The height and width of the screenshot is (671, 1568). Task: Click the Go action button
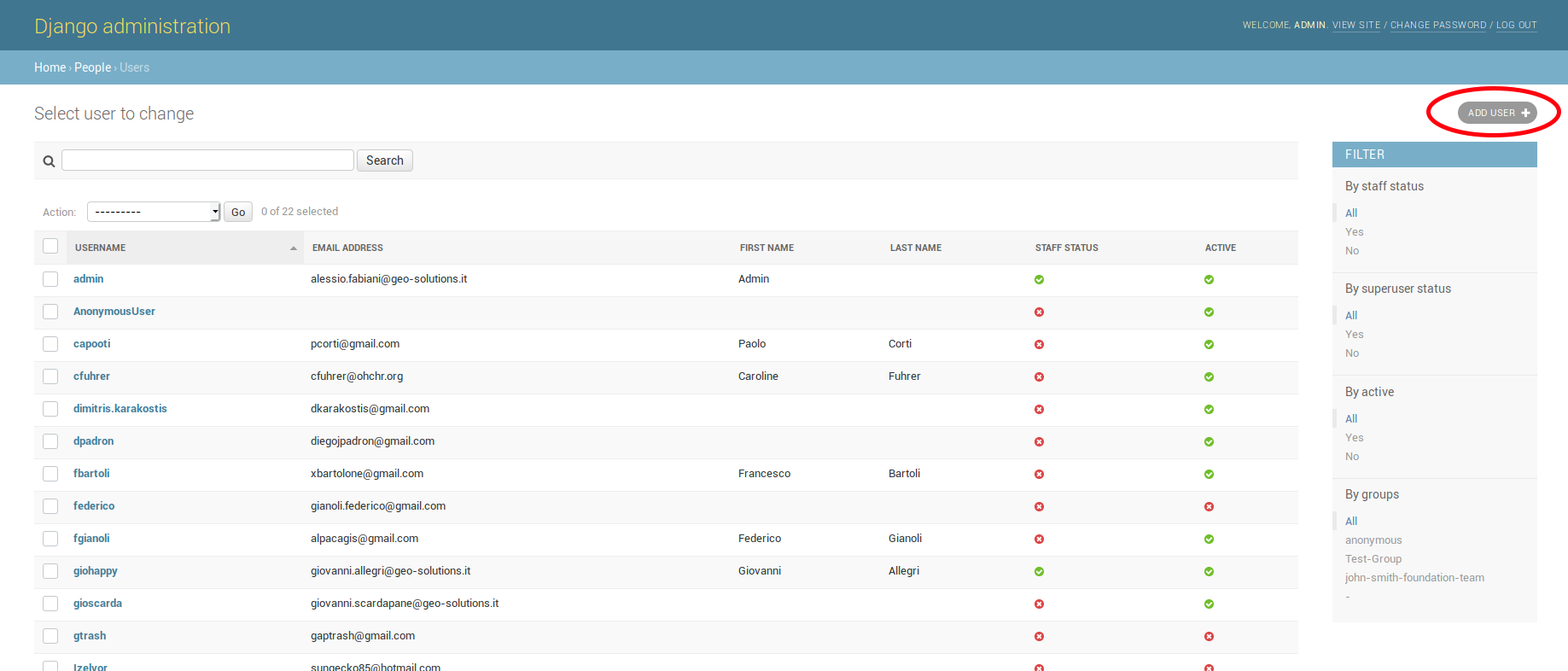[238, 212]
